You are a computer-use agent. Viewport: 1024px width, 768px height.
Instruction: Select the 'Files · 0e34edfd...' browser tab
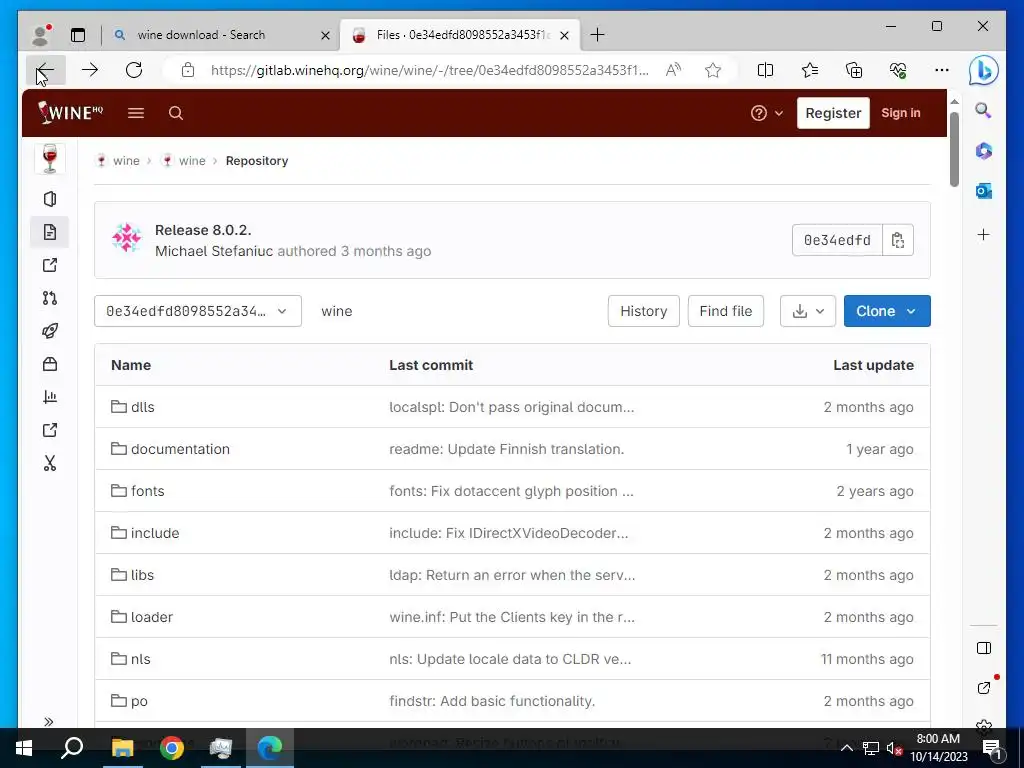pos(460,35)
